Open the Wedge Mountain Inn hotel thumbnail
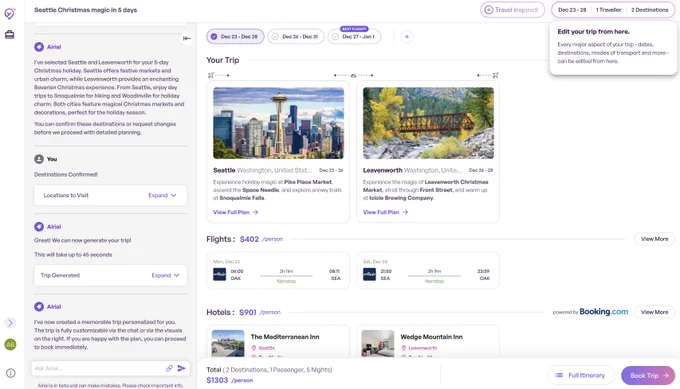This screenshot has width=680, height=389. tap(378, 343)
